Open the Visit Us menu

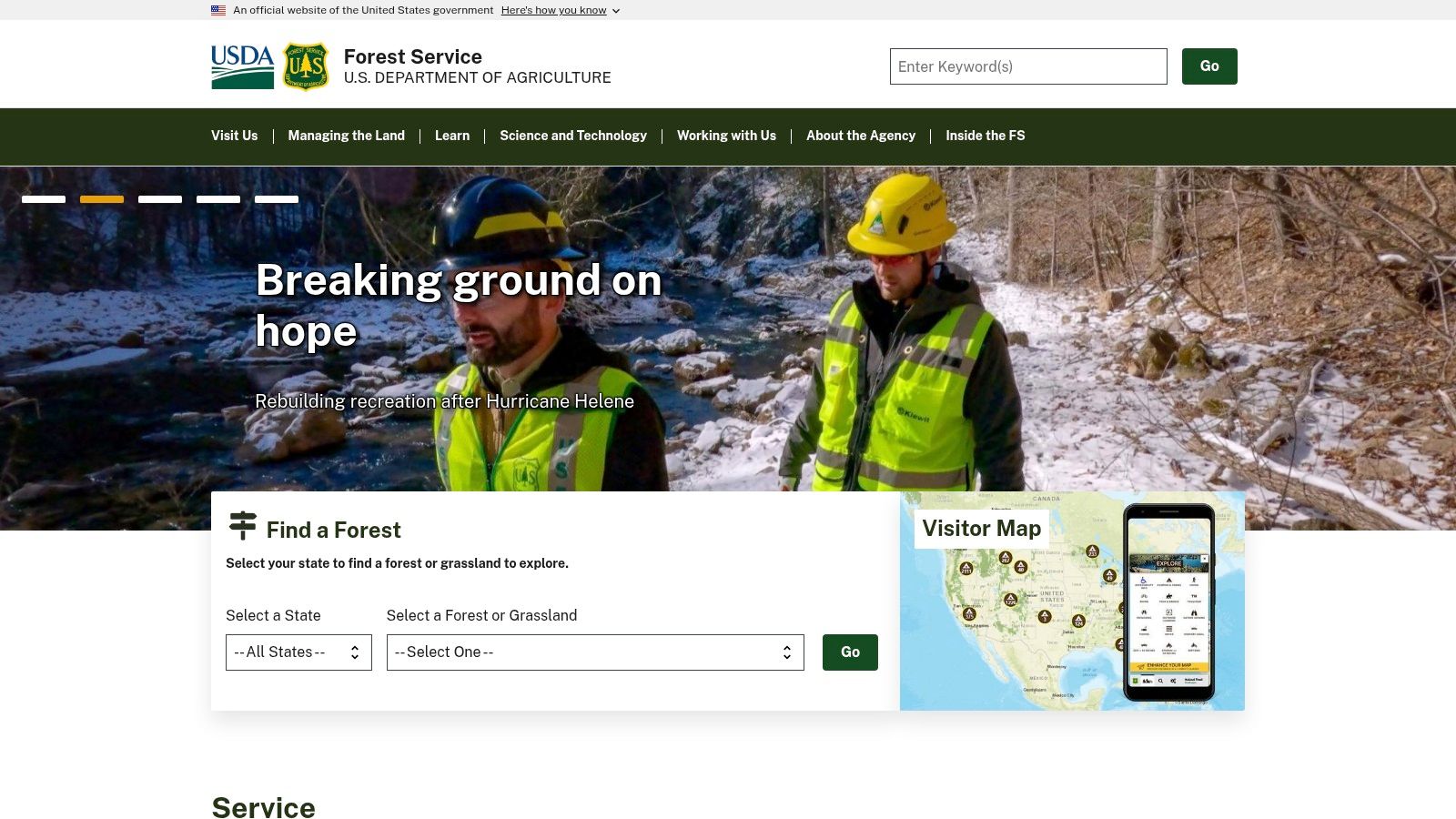click(x=234, y=136)
